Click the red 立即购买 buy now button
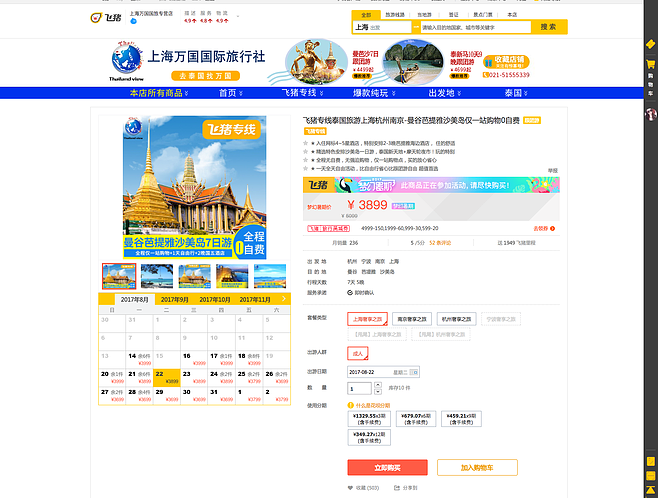The image size is (658, 498). pyautogui.click(x=387, y=467)
